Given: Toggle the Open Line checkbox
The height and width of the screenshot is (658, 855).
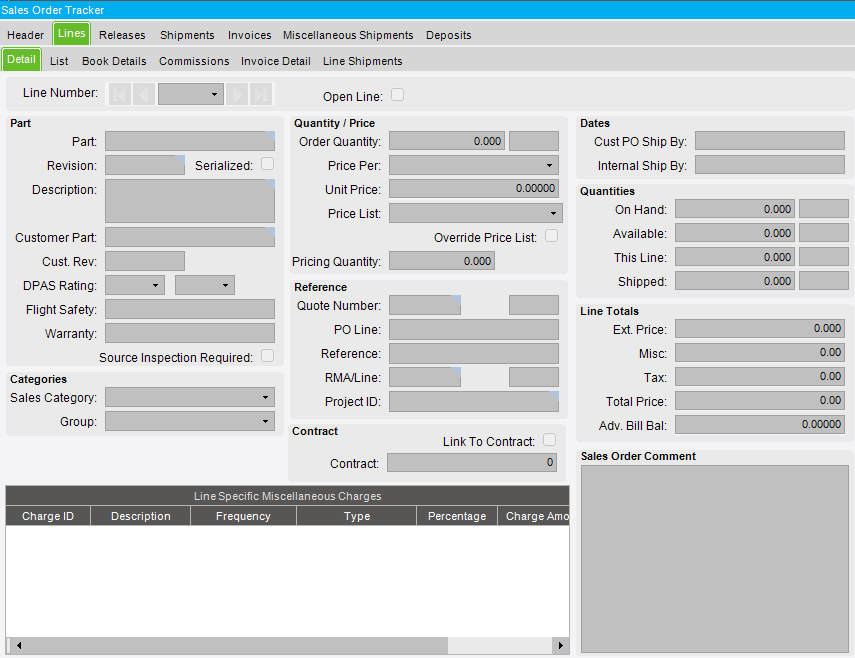Looking at the screenshot, I should [397, 95].
